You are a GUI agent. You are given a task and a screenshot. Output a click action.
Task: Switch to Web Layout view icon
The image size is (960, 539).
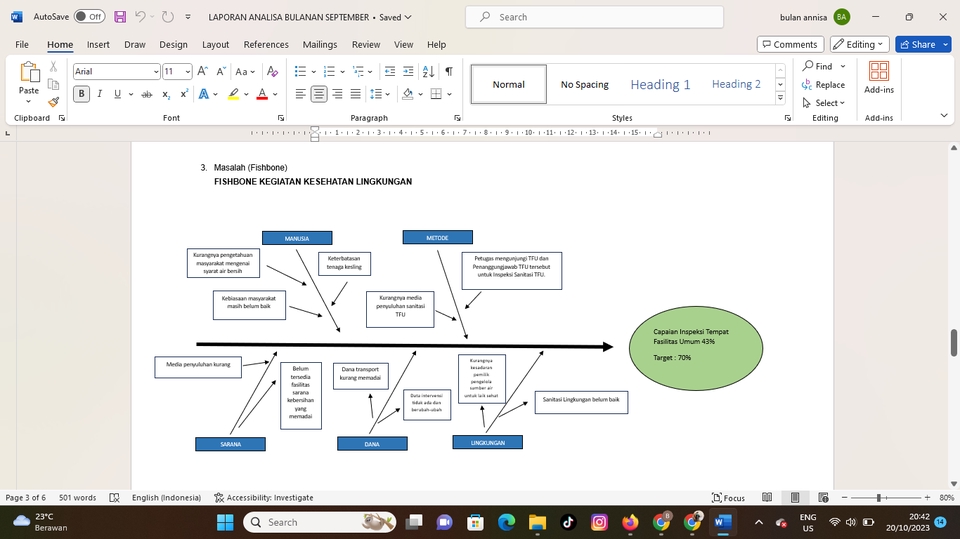pos(823,497)
